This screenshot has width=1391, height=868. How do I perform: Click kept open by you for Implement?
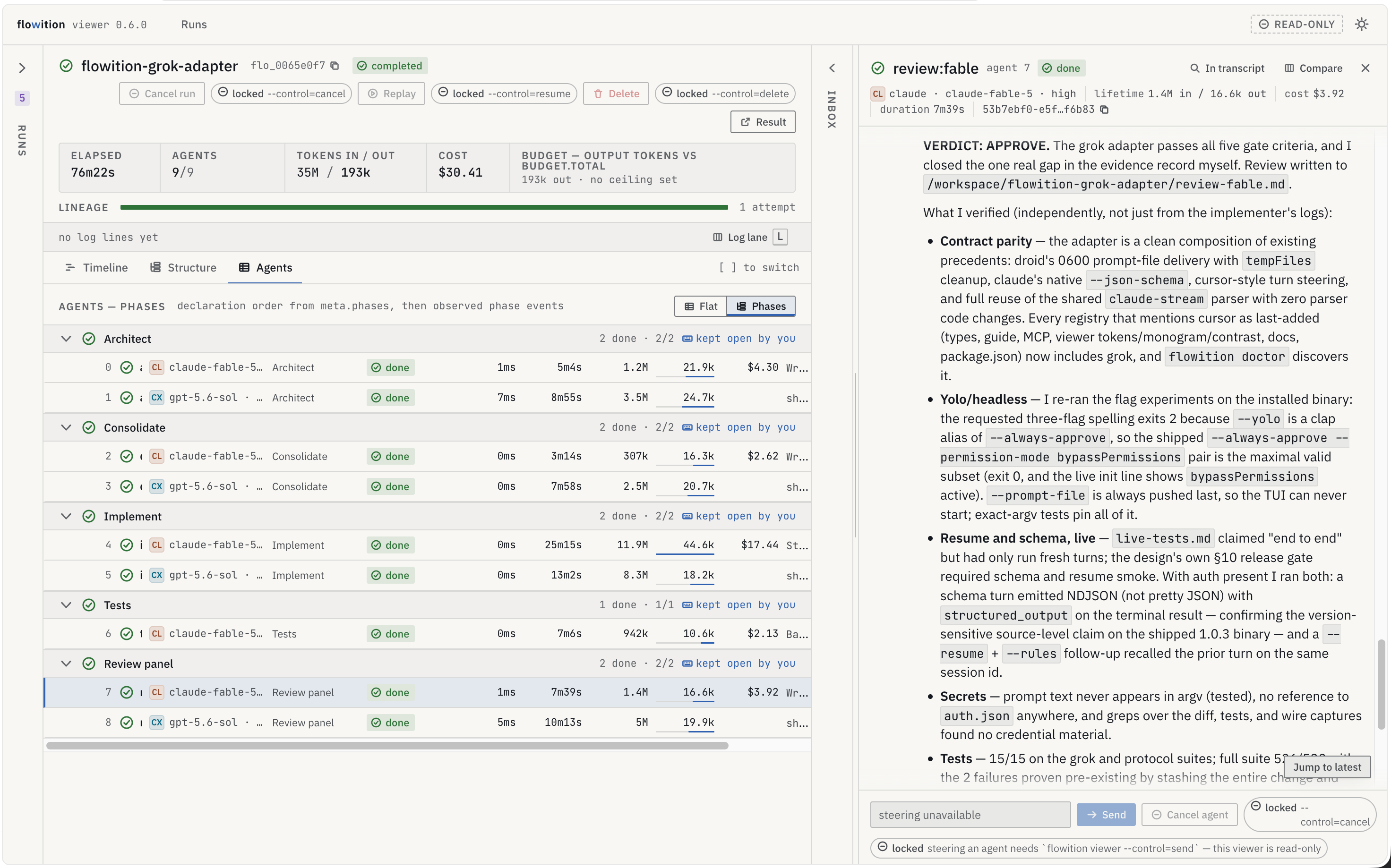point(738,516)
